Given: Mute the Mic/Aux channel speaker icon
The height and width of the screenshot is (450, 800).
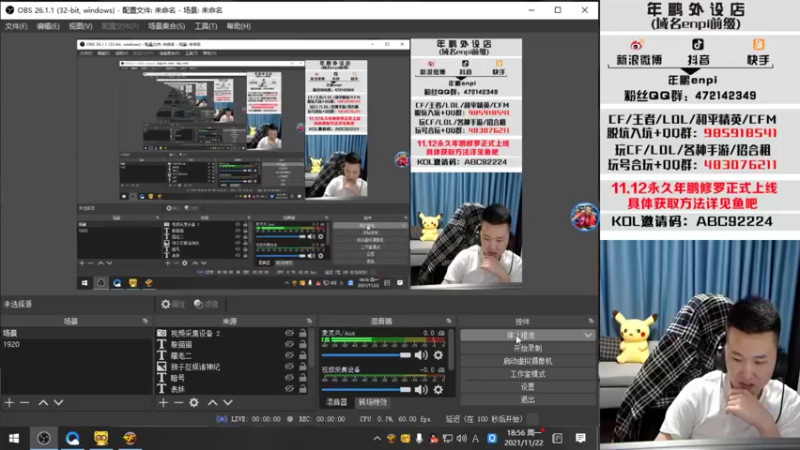Looking at the screenshot, I should (421, 355).
